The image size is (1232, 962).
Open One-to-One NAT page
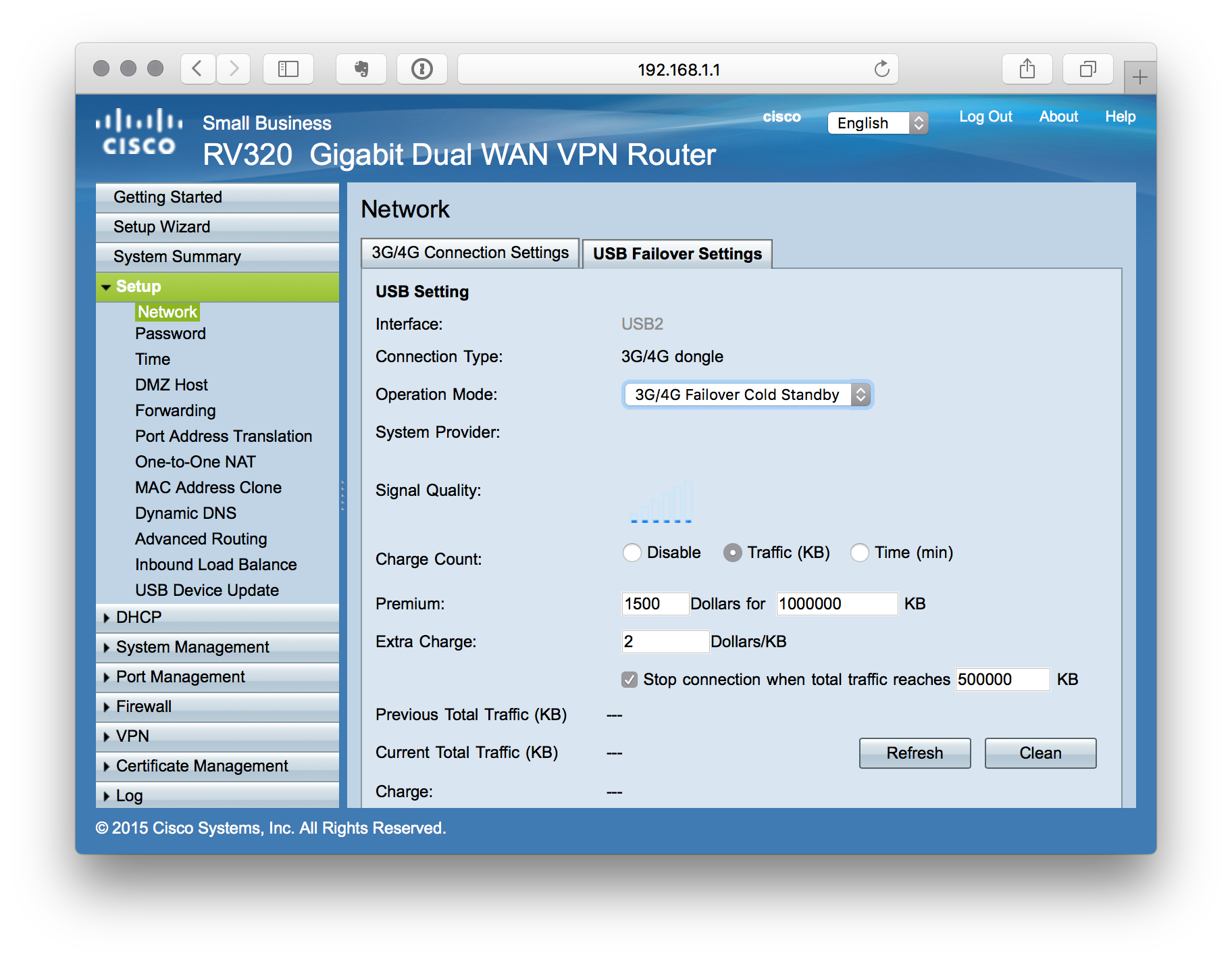(x=195, y=462)
